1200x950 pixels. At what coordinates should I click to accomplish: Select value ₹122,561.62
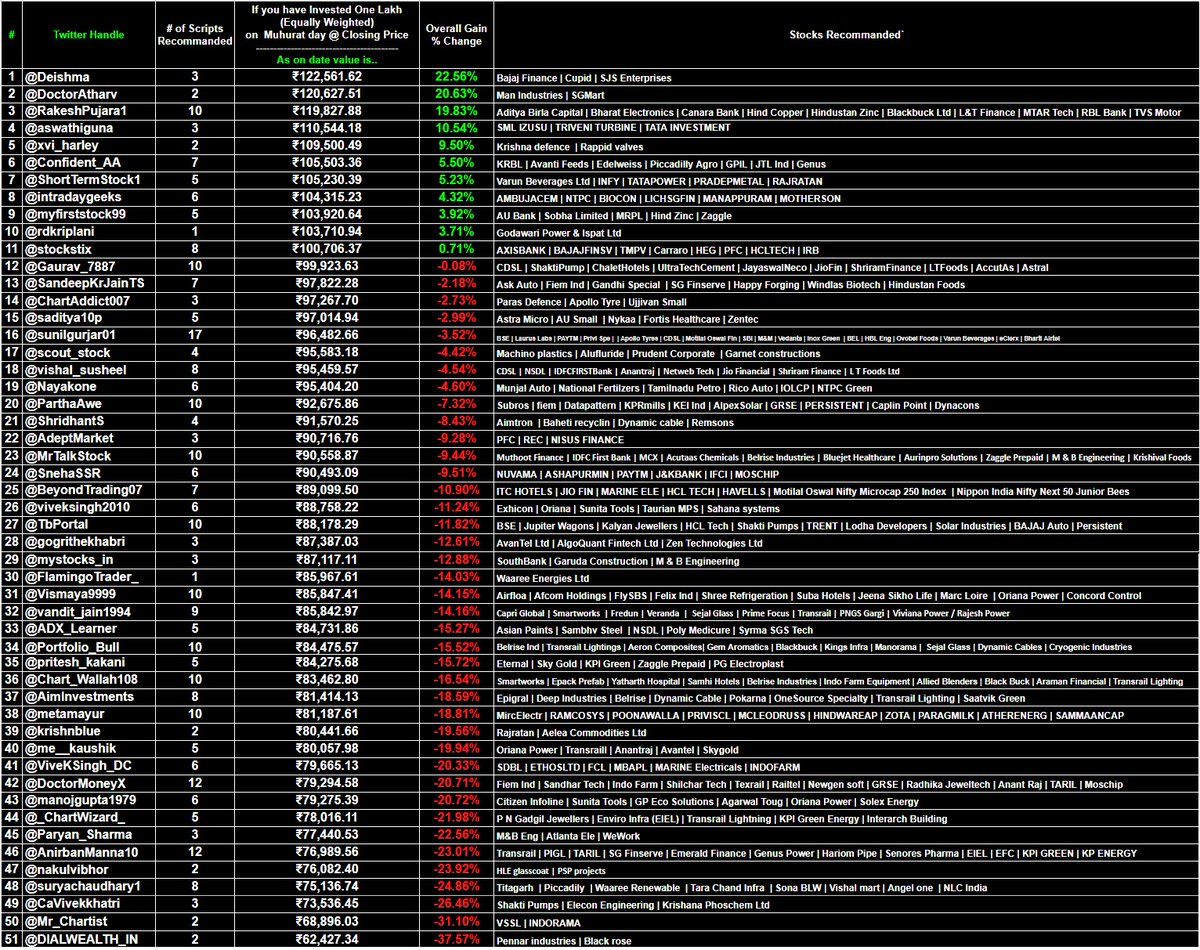tap(328, 77)
